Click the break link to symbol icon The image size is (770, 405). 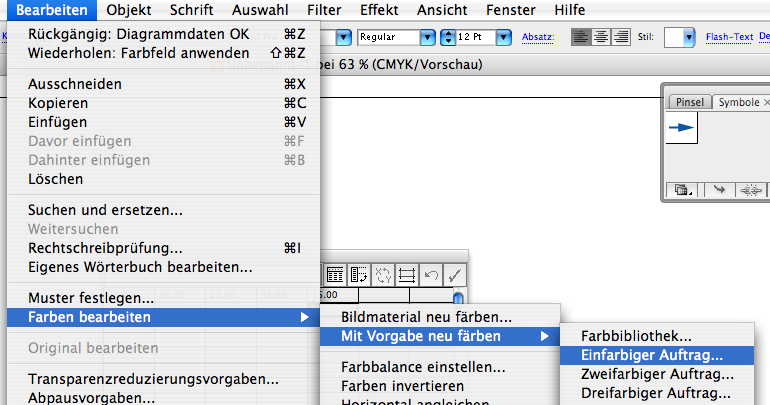coord(751,189)
